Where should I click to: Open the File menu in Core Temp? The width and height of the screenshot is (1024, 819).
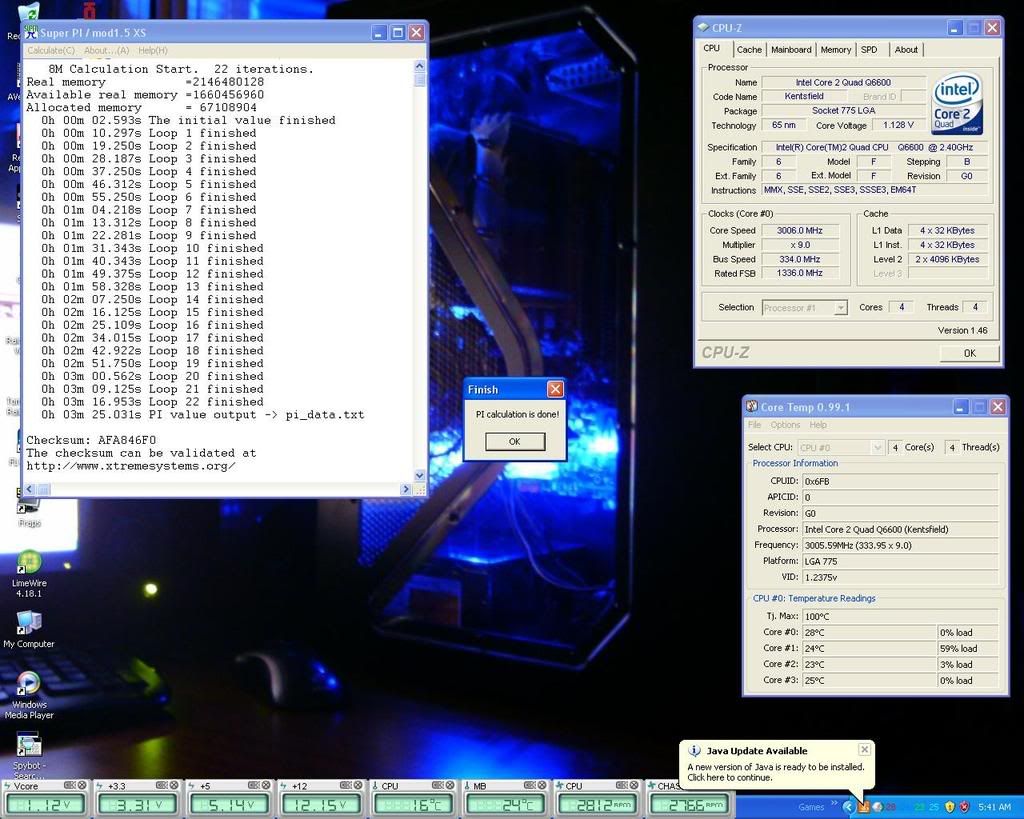[754, 425]
